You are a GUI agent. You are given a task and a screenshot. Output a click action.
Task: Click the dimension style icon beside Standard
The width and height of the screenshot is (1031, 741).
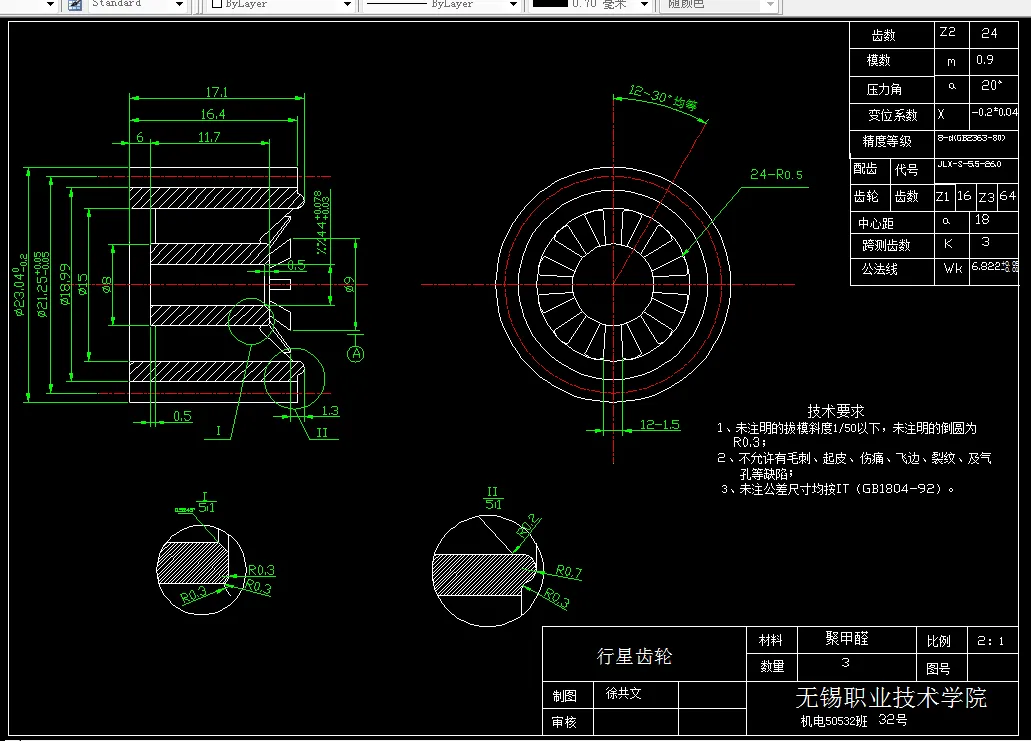(76, 5)
